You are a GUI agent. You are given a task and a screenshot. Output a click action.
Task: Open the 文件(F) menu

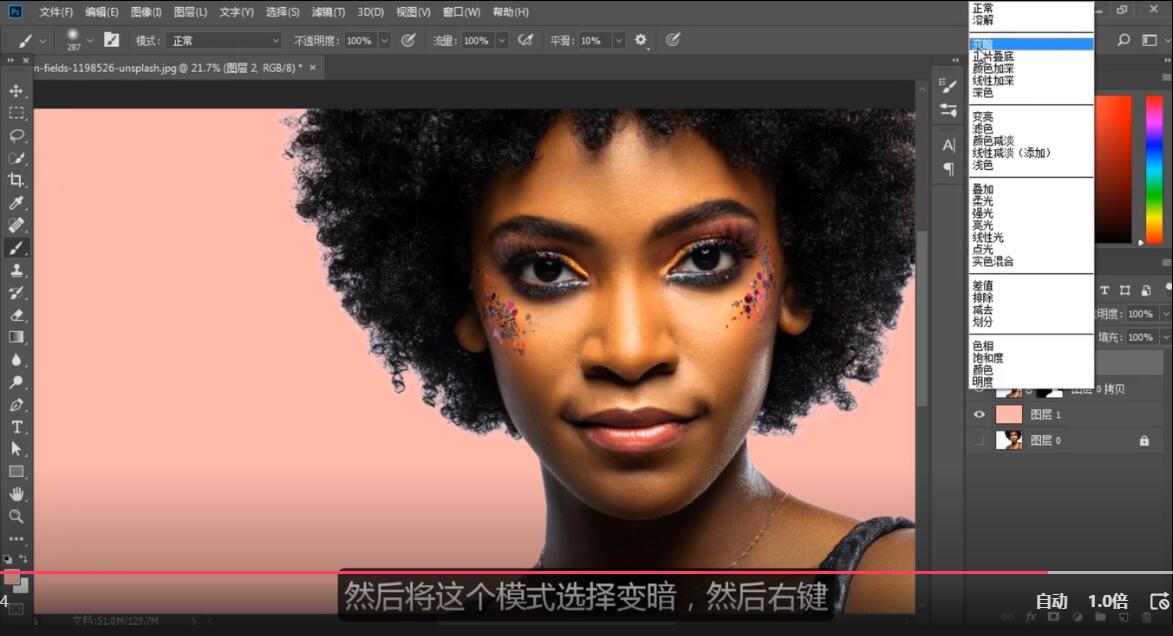point(56,12)
